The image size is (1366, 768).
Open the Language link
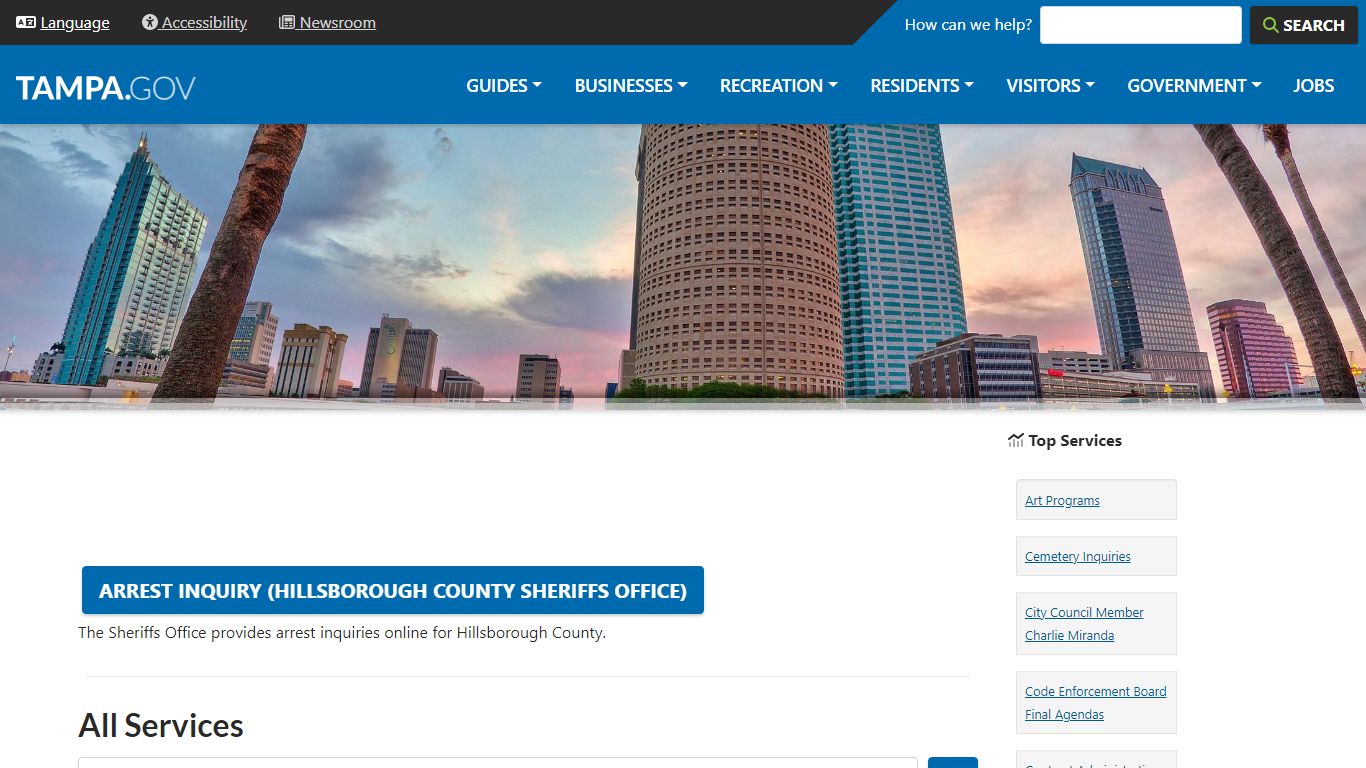pyautogui.click(x=75, y=23)
